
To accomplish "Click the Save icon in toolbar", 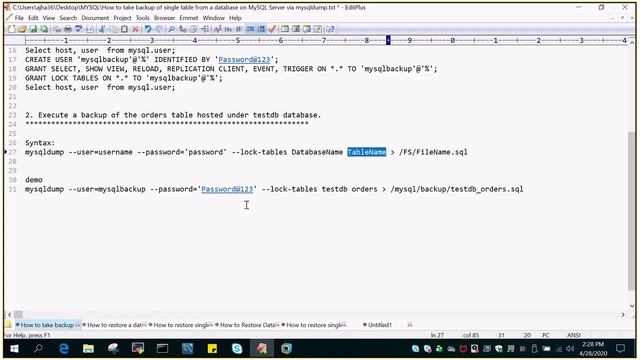I will point(33,29).
